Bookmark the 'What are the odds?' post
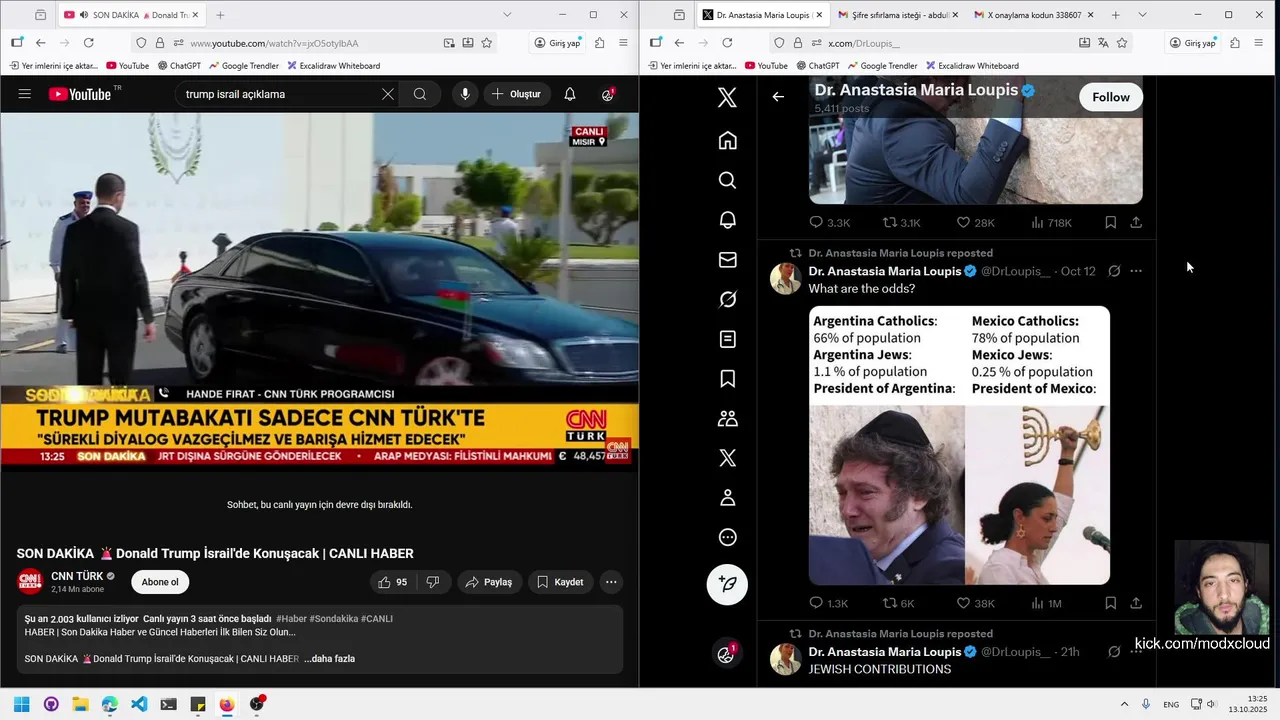The width and height of the screenshot is (1280, 720). (1110, 603)
